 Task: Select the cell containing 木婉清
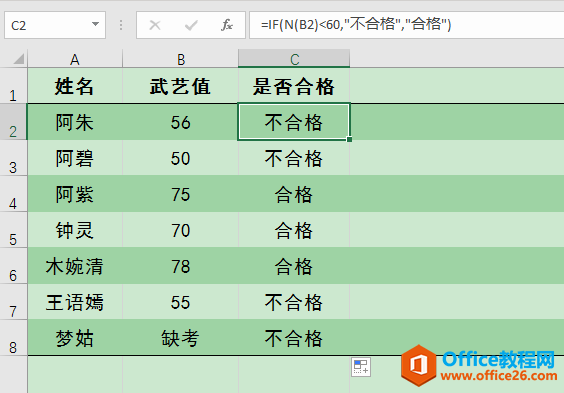[x=75, y=266]
